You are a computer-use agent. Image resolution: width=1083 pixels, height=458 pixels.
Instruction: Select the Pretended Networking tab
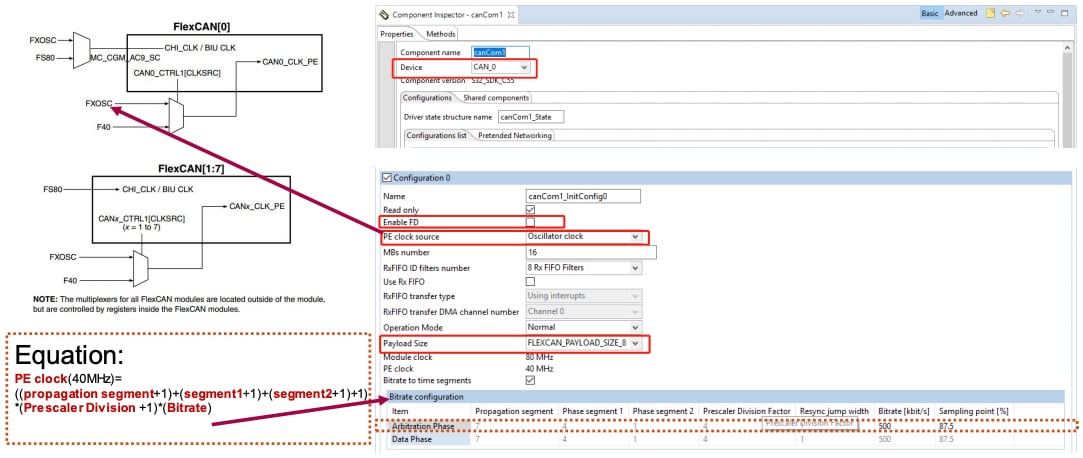[515, 135]
